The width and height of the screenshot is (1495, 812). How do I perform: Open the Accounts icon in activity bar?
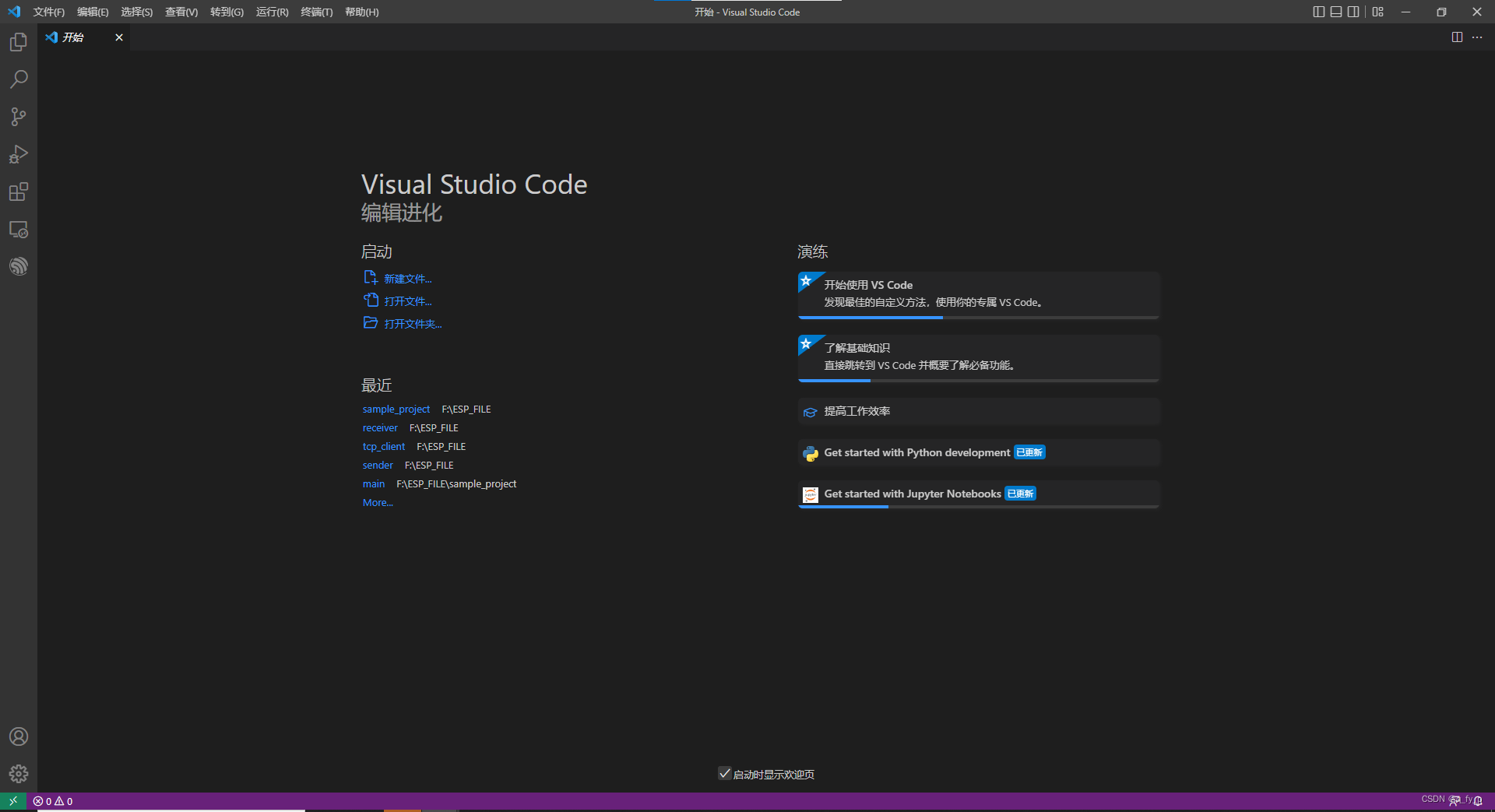tap(19, 736)
